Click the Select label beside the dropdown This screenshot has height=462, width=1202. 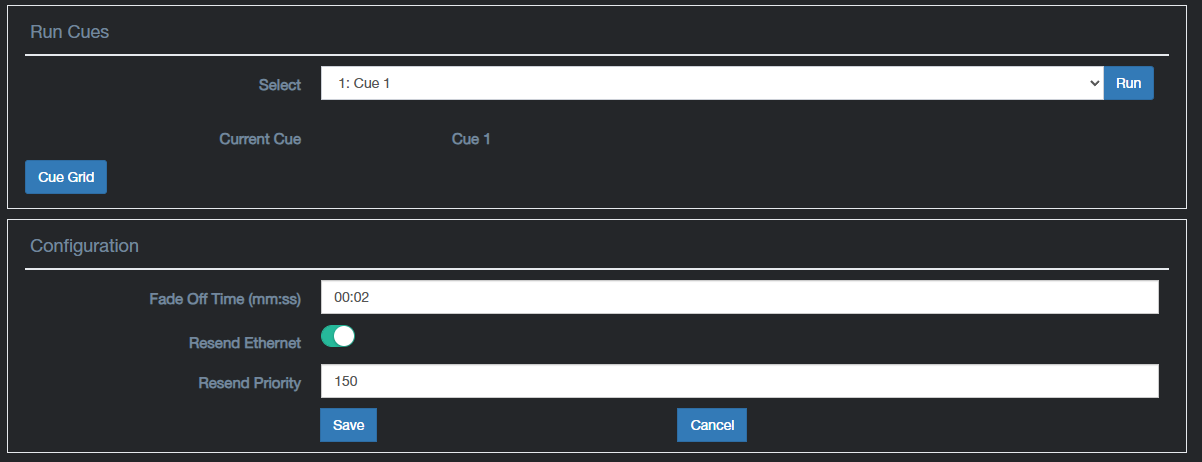(280, 85)
